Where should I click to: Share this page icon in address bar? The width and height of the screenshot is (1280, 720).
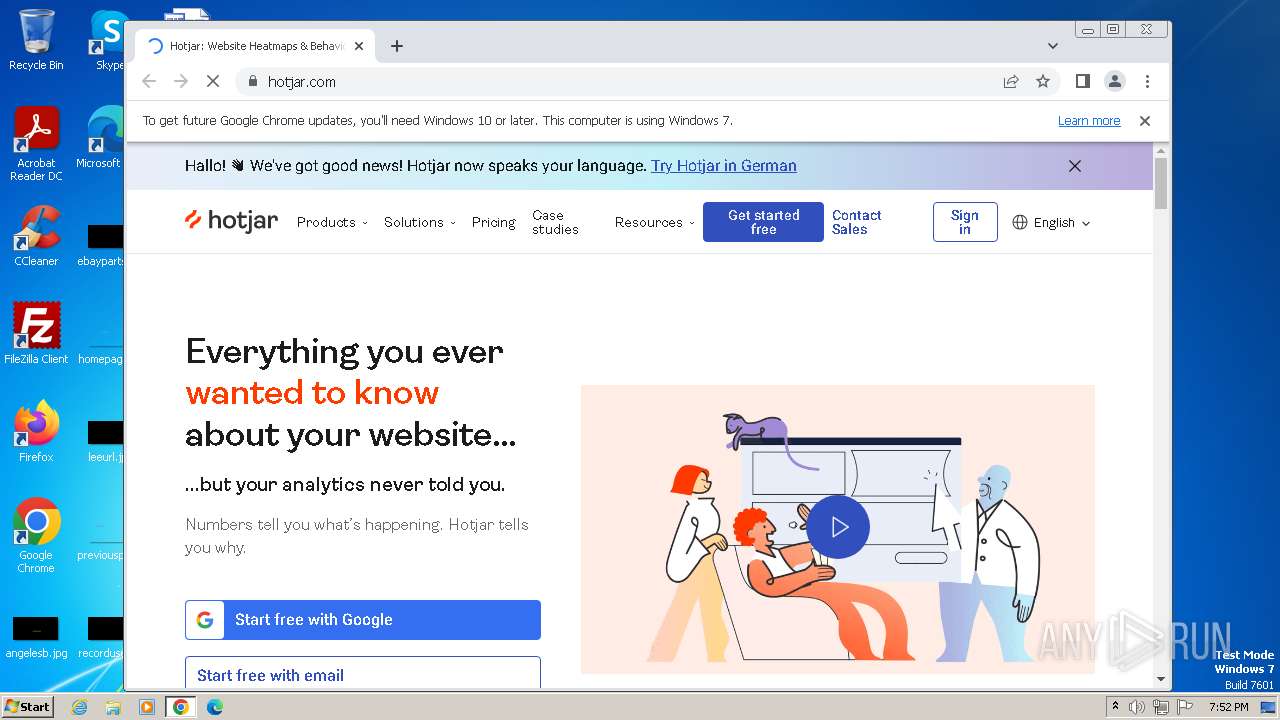coord(1011,81)
